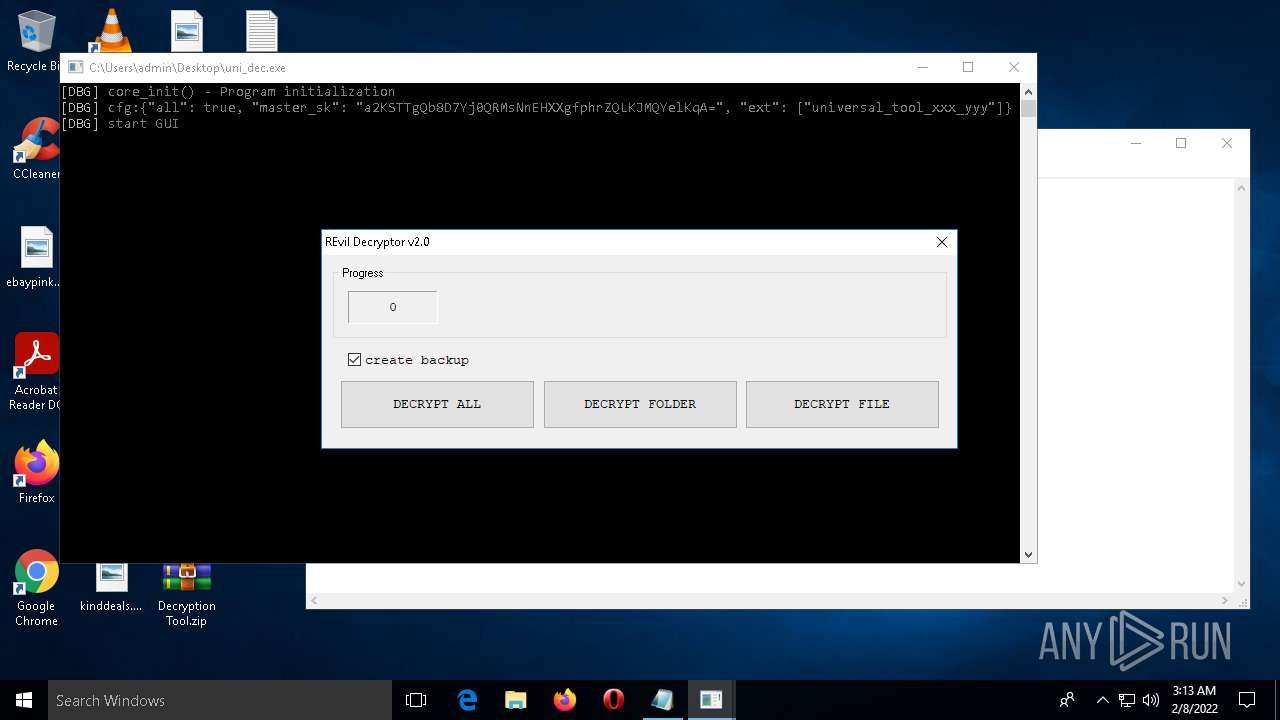Show hidden system tray icons
Screen dimensions: 1280x720
tap(1102, 700)
